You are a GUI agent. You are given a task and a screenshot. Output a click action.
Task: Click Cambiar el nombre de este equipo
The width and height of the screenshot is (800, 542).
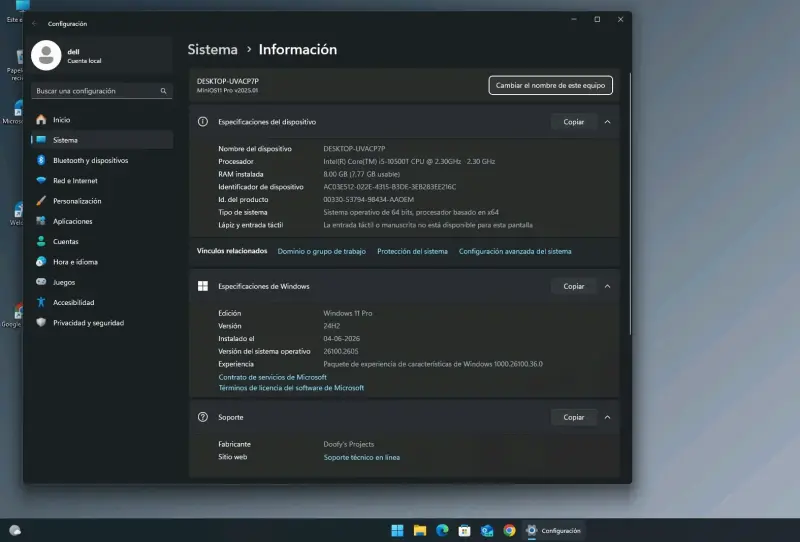(x=551, y=85)
